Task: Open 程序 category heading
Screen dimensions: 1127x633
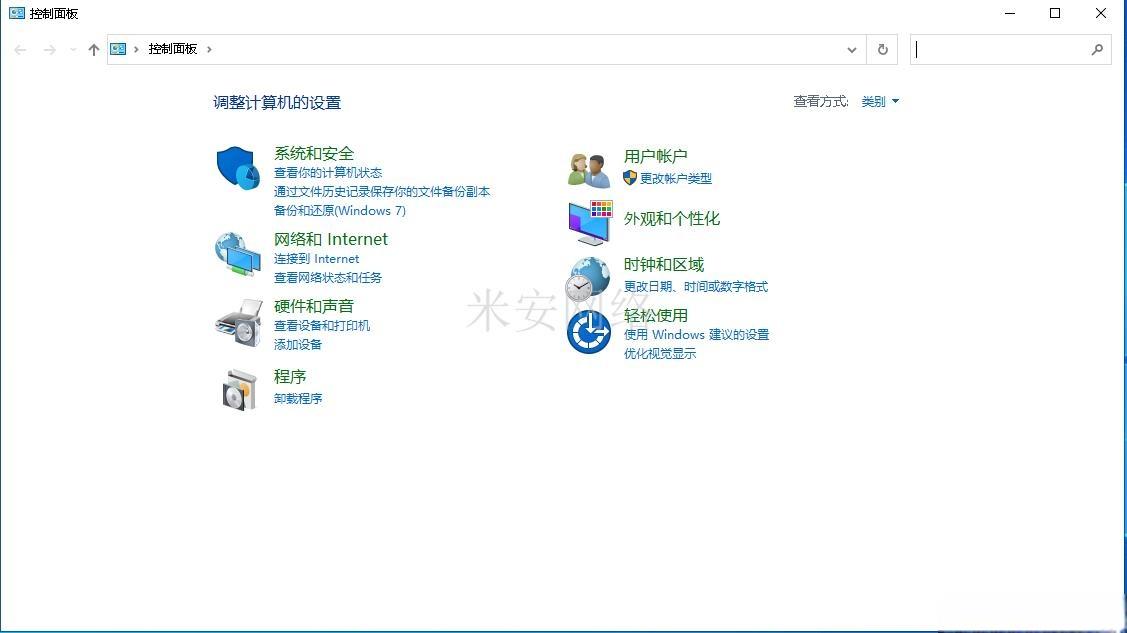Action: pos(290,376)
